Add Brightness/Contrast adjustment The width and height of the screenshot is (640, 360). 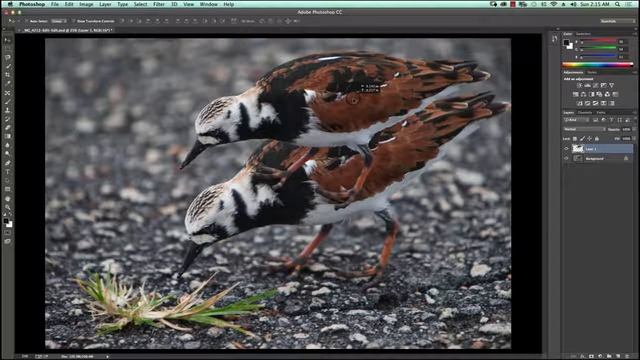[x=579, y=85]
